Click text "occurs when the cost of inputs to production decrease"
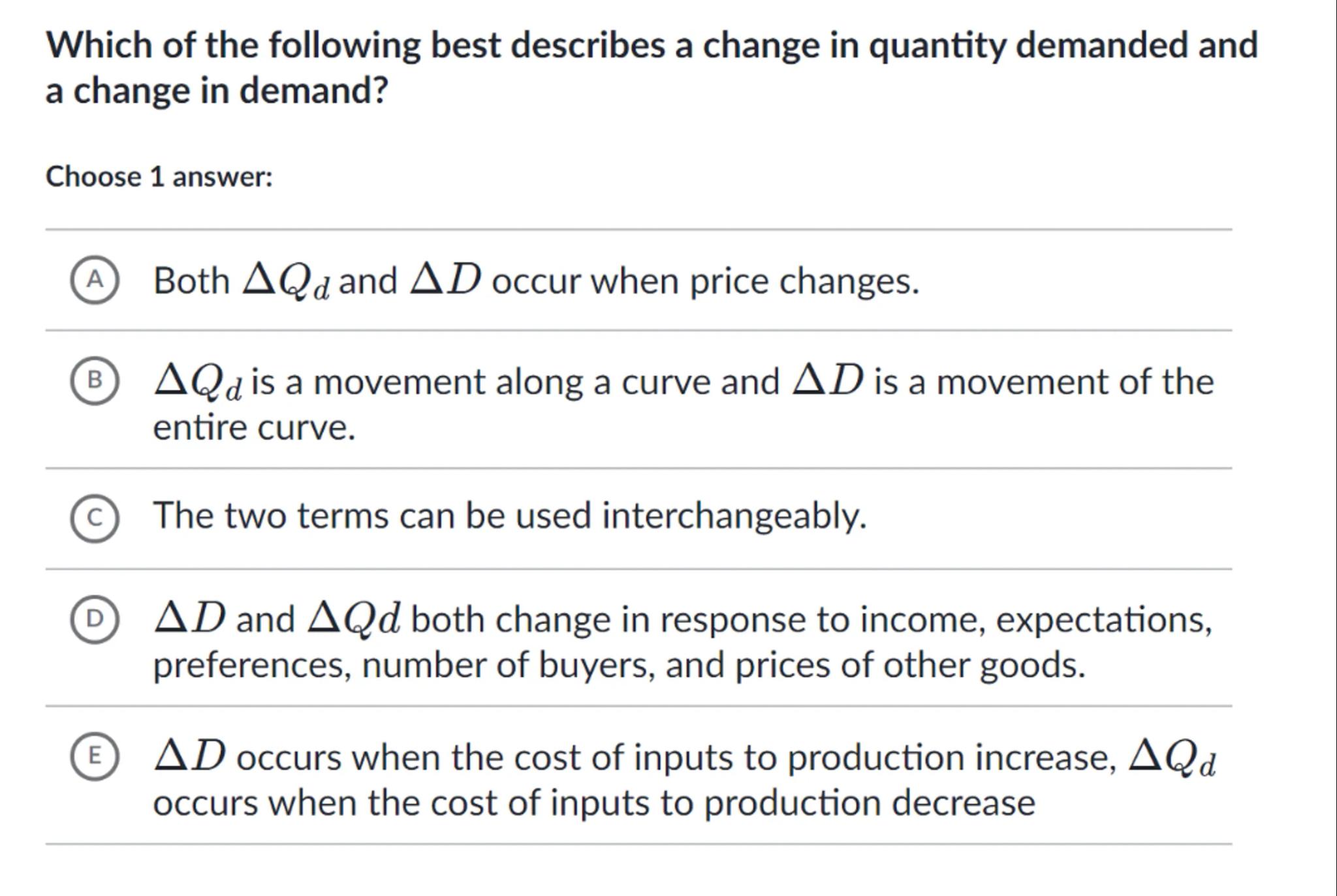Viewport: 1337px width, 896px height. click(x=594, y=803)
